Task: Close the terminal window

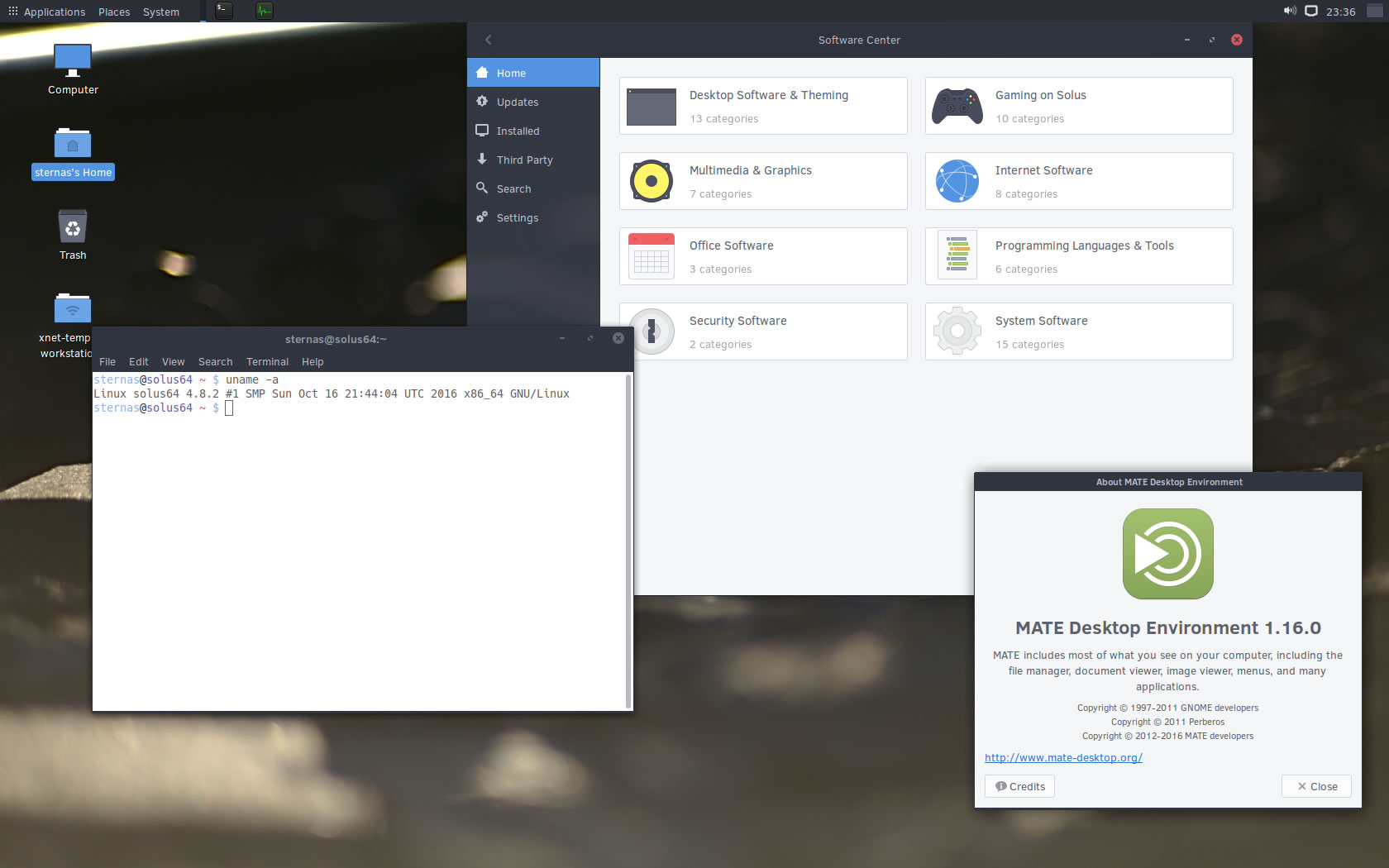Action: 618,338
